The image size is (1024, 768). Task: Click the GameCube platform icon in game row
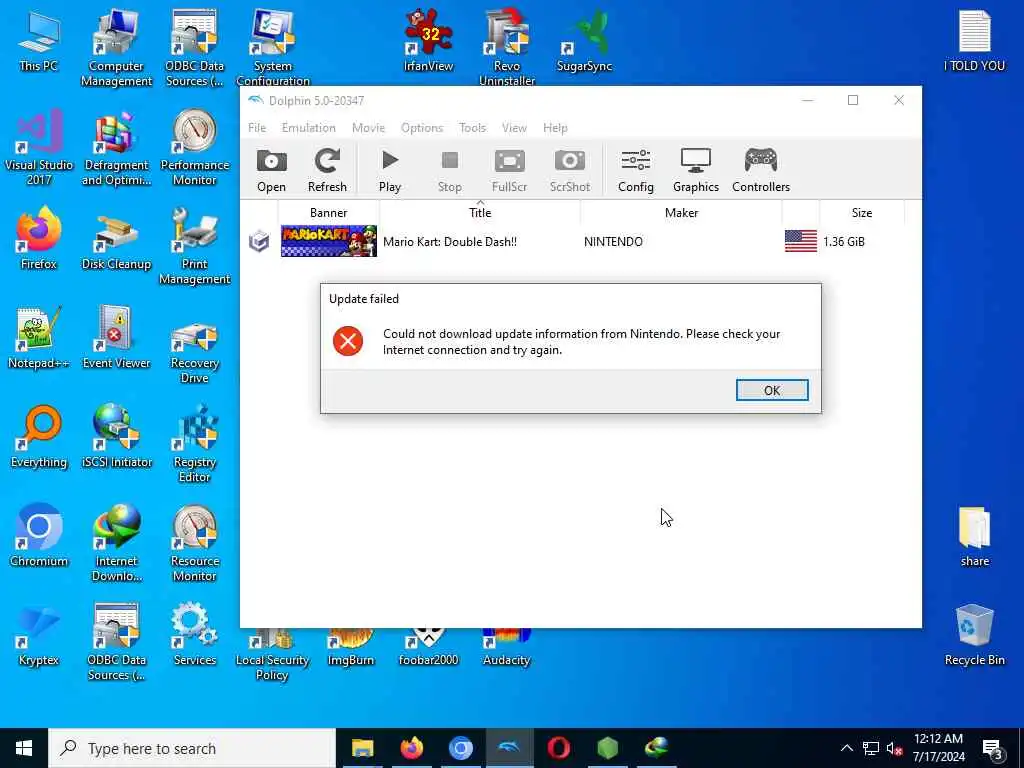pyautogui.click(x=259, y=241)
